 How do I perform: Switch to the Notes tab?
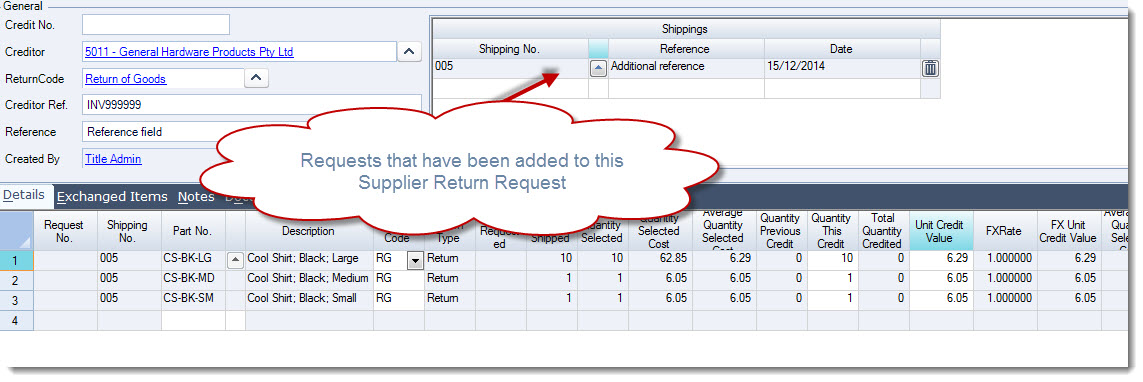pyautogui.click(x=196, y=196)
